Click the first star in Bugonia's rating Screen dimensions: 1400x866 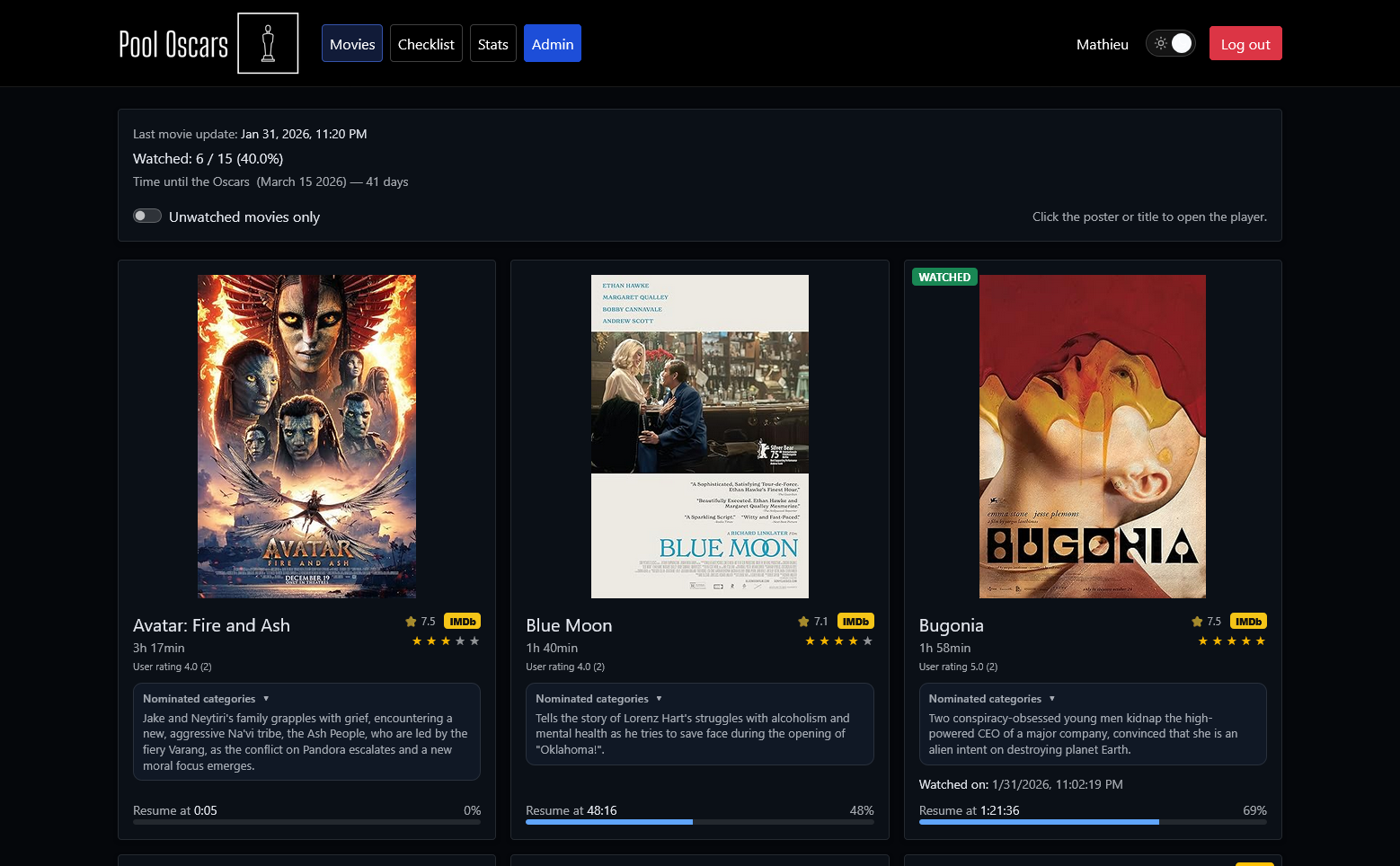click(1203, 641)
